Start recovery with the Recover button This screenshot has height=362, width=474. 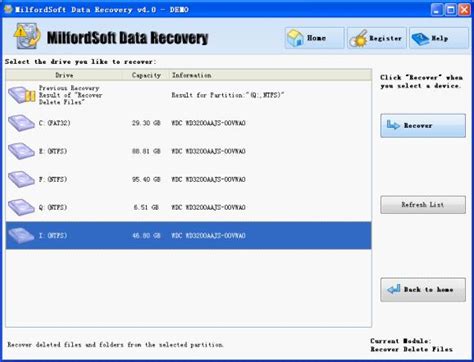click(423, 126)
